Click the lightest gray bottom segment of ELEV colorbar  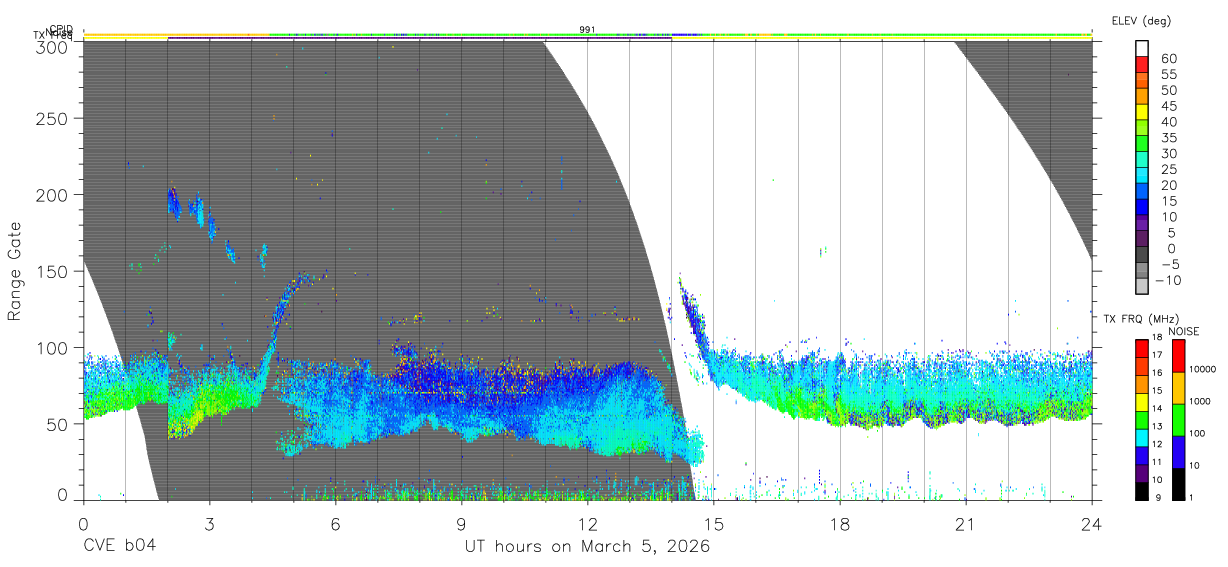click(x=1142, y=285)
